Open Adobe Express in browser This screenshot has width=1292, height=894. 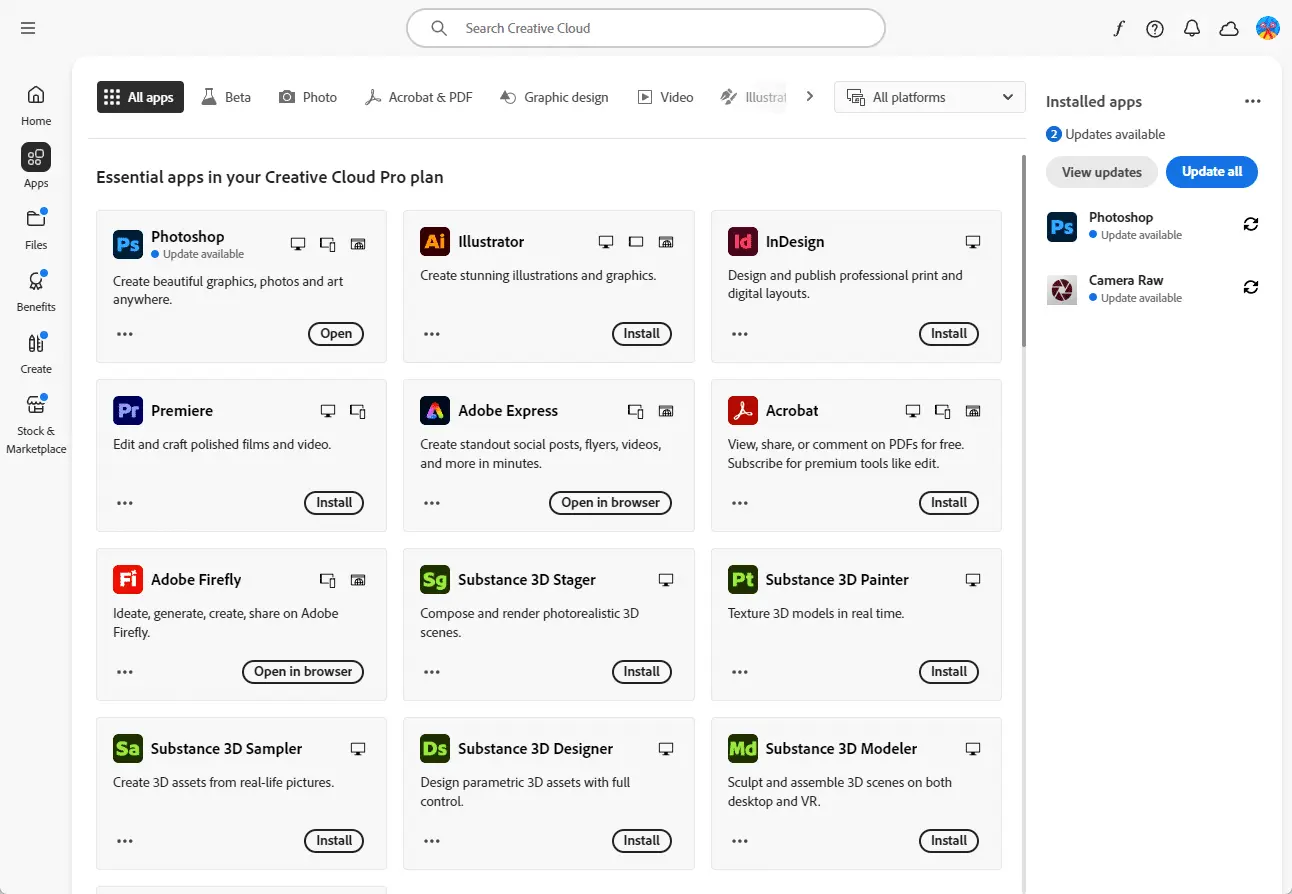click(610, 502)
